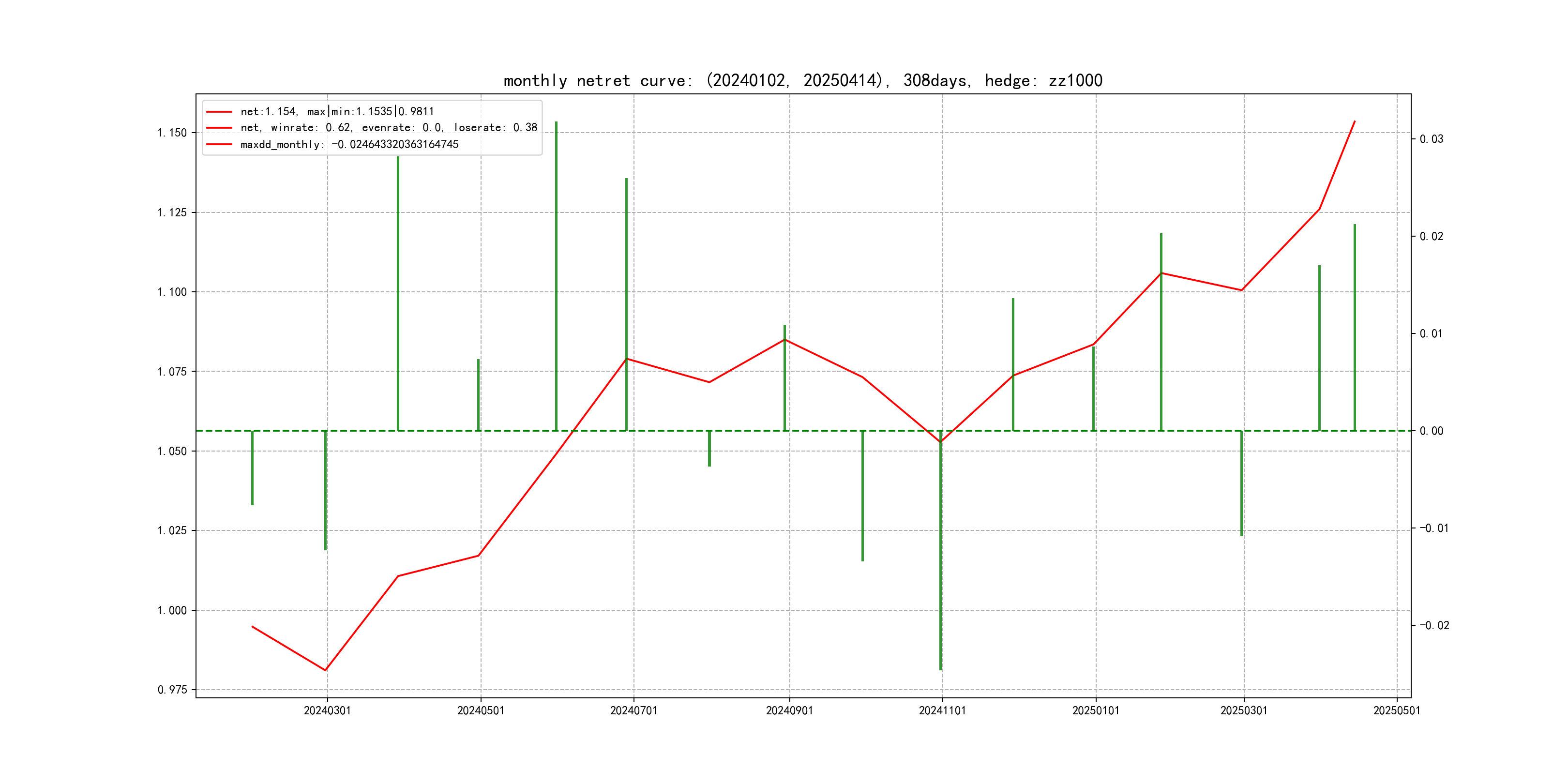Image resolution: width=1568 pixels, height=784 pixels.
Task: Click left y-axis label 1.150
Action: point(172,133)
